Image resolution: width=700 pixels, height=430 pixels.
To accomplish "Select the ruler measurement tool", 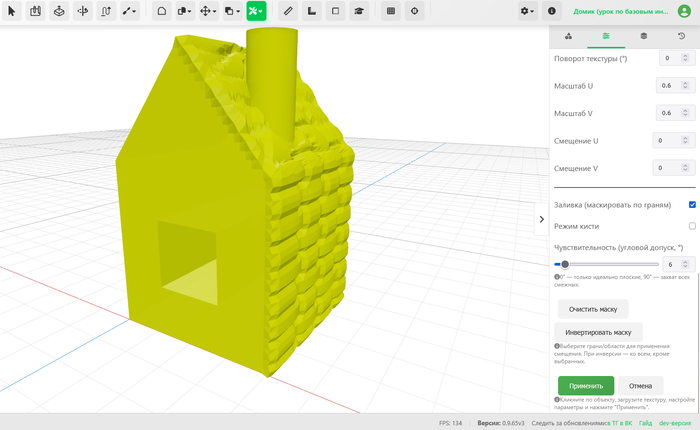I will pos(288,11).
